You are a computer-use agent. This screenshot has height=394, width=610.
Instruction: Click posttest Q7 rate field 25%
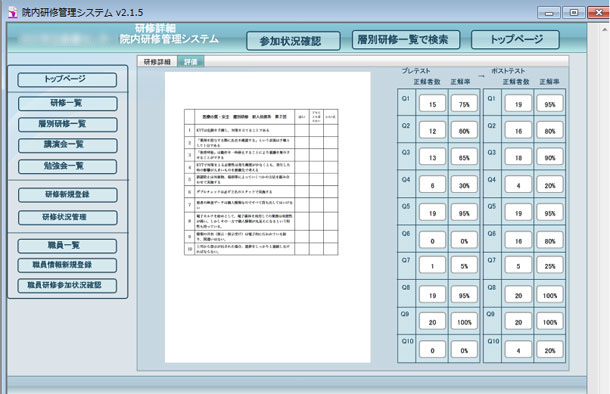[x=550, y=266]
